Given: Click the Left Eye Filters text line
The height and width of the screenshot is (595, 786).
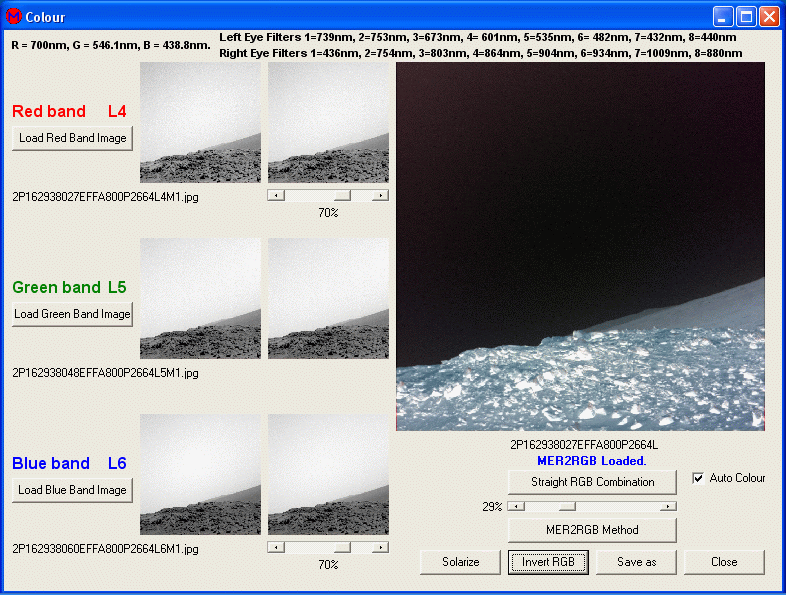Looking at the screenshot, I should click(x=478, y=38).
